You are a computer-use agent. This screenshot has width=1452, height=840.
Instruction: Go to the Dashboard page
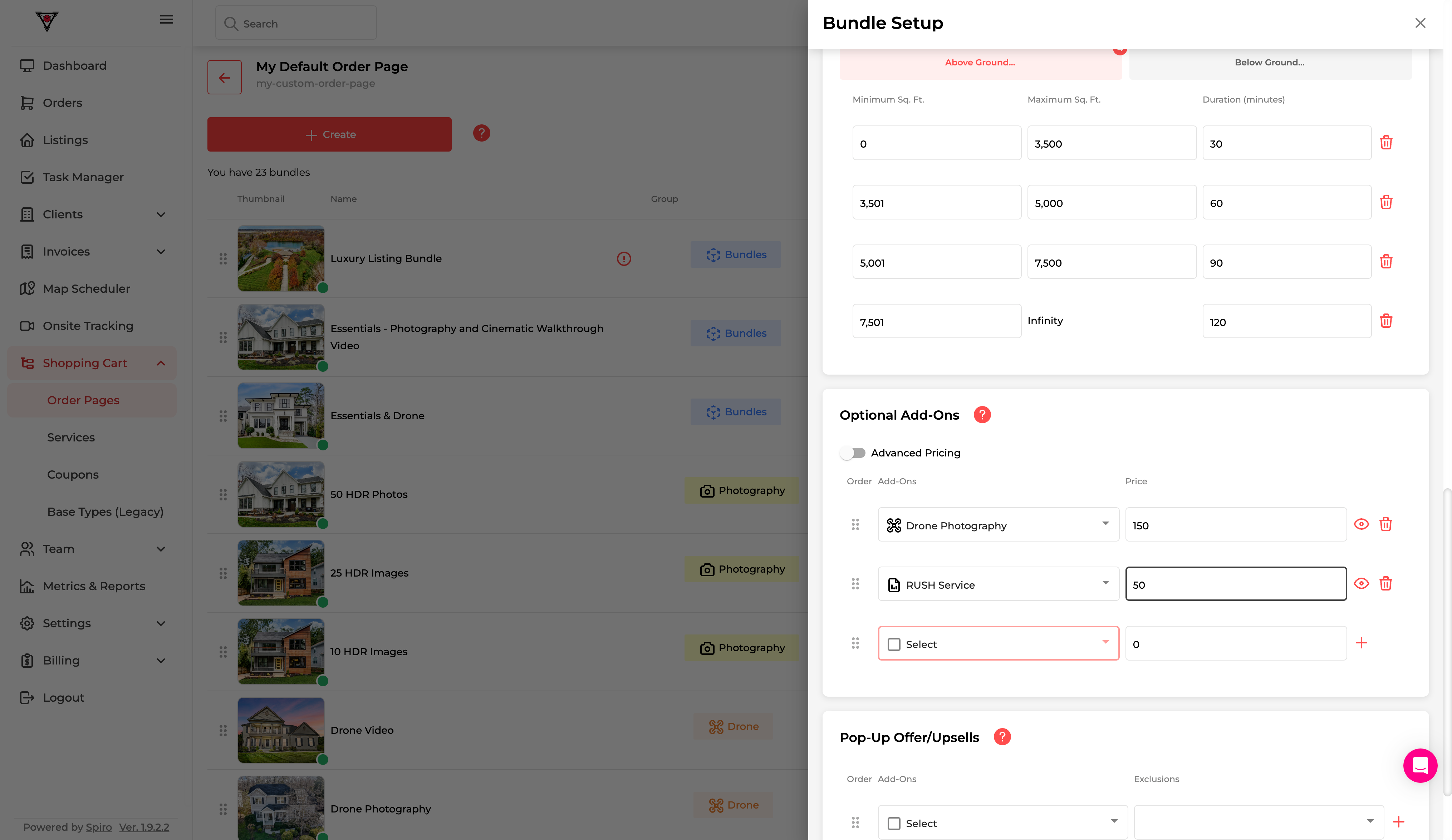point(74,66)
